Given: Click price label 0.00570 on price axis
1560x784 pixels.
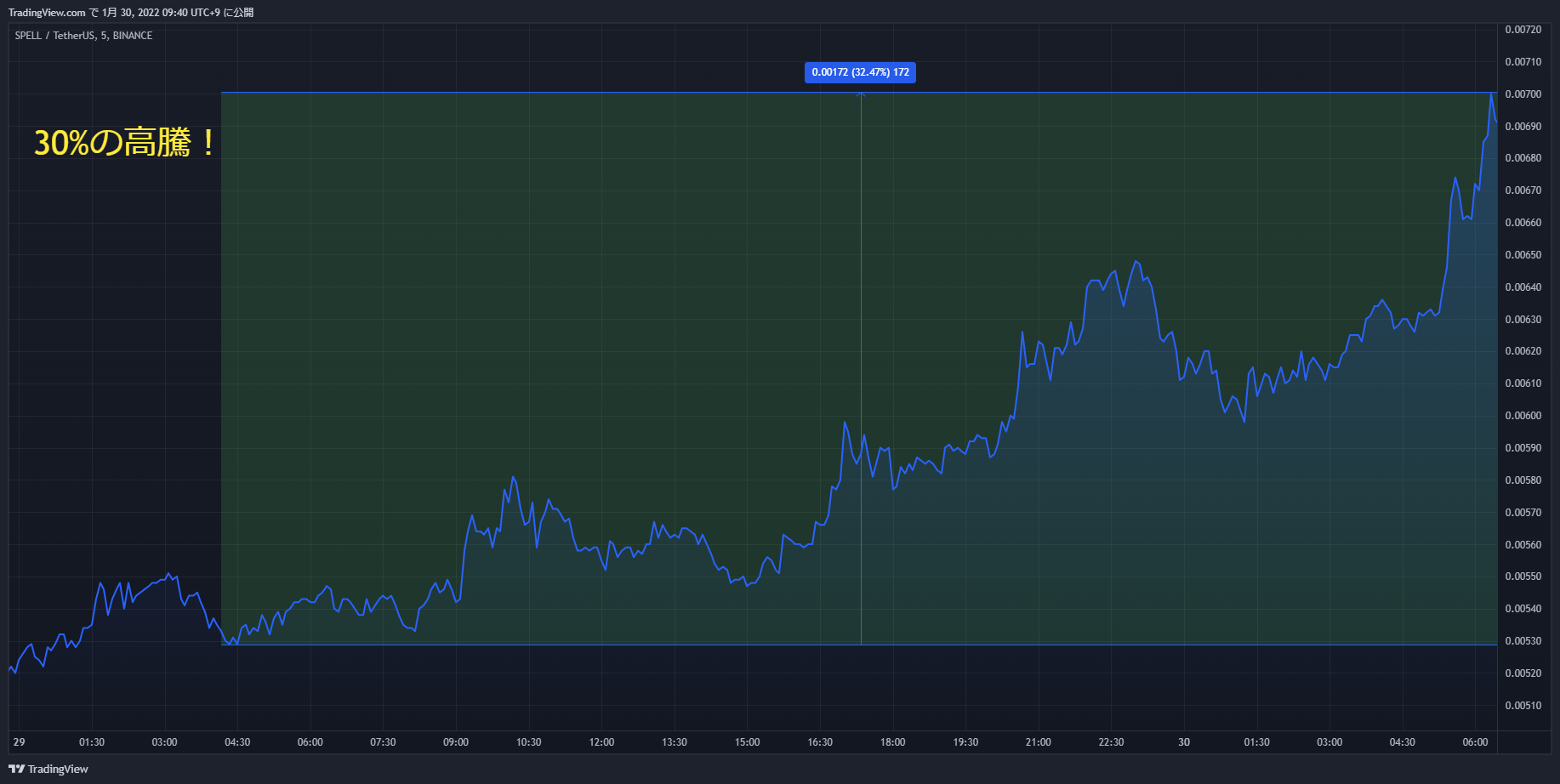Looking at the screenshot, I should point(1523,513).
